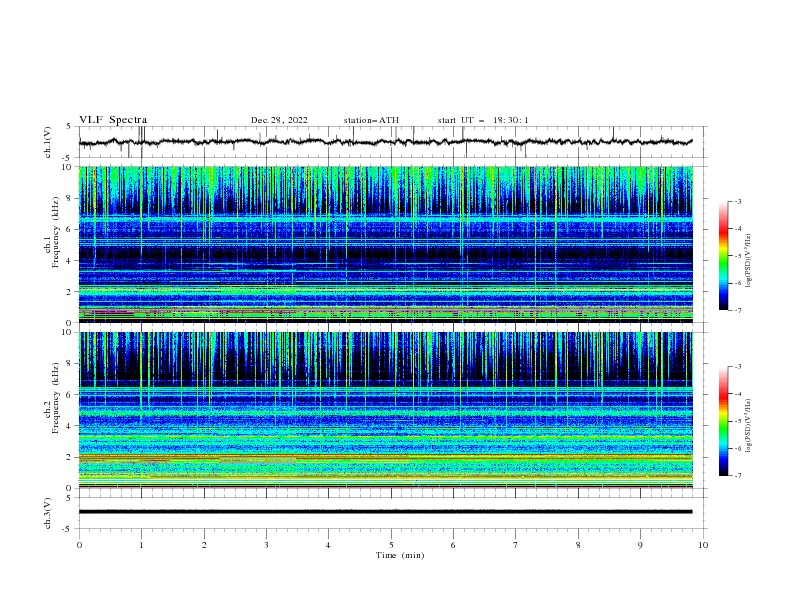Click the "ch.2 Frequency (kHz)" axis label
This screenshot has width=792, height=612.
click(x=52, y=397)
